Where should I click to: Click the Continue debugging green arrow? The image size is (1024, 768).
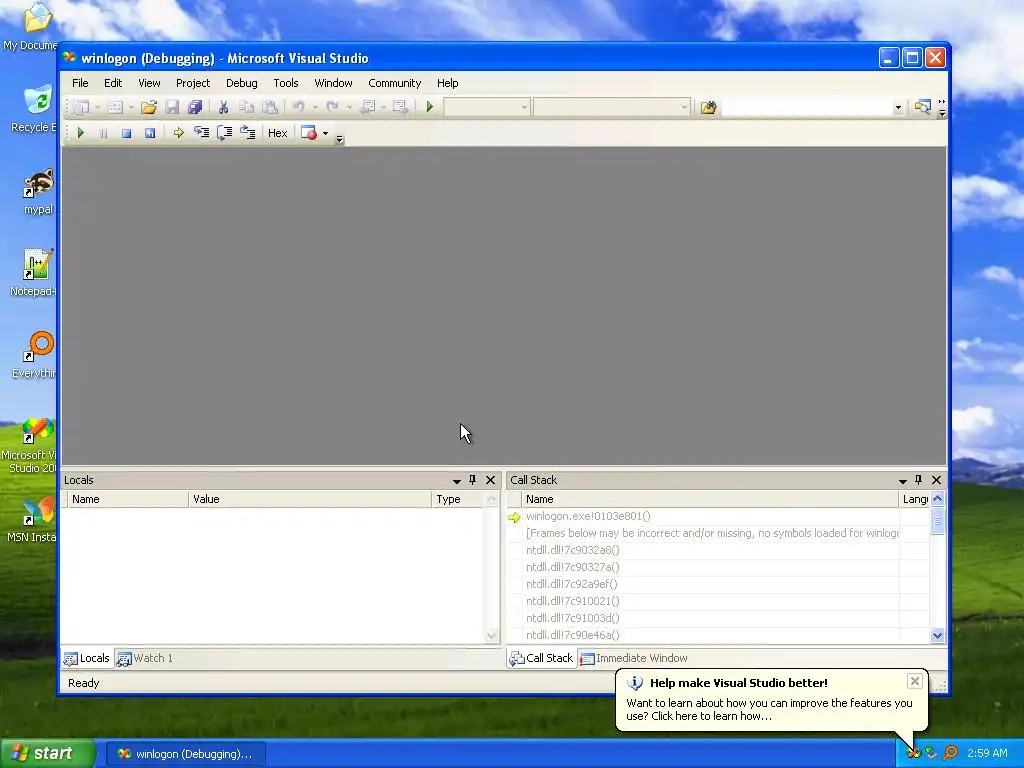pyautogui.click(x=80, y=133)
